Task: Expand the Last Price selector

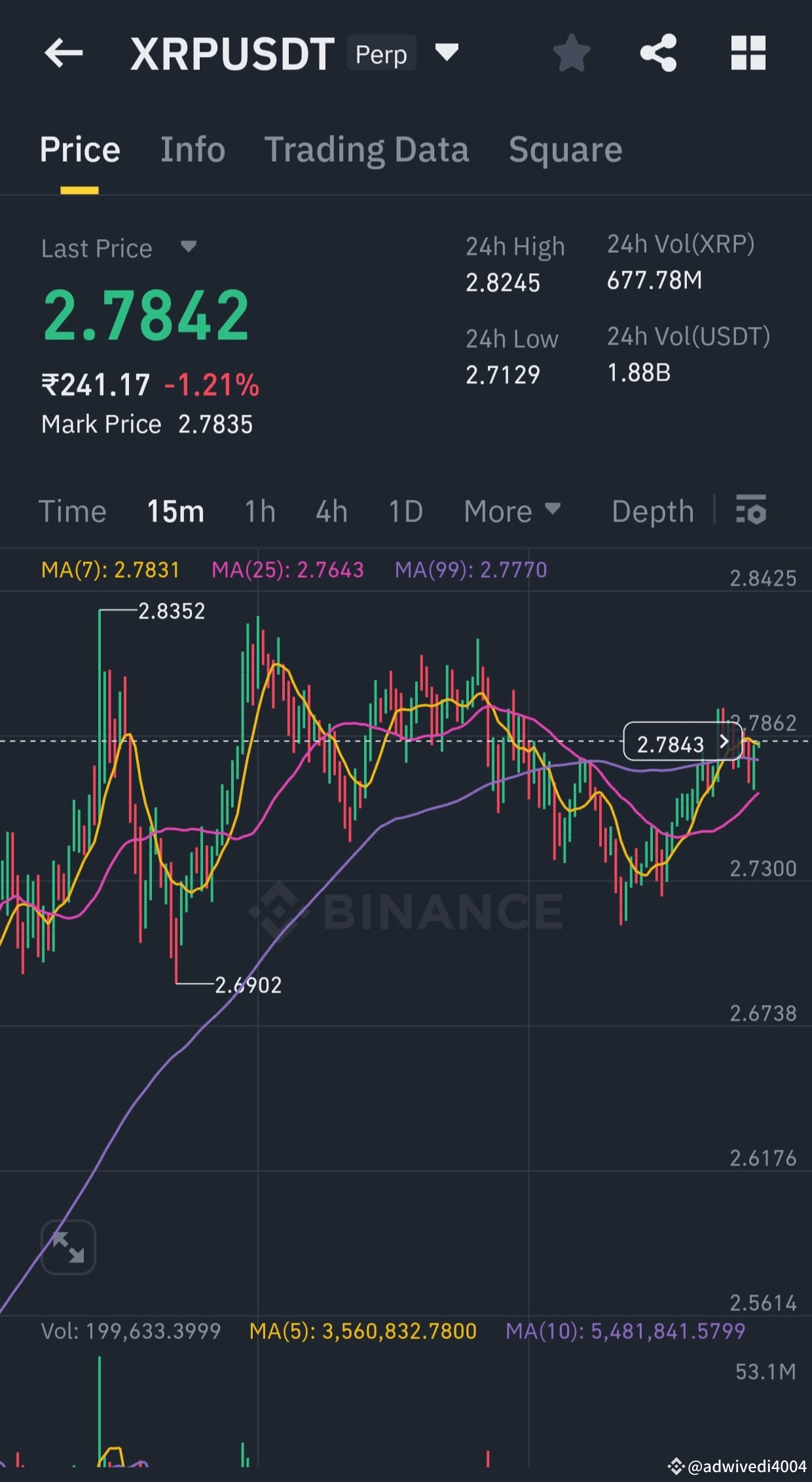Action: tap(187, 248)
